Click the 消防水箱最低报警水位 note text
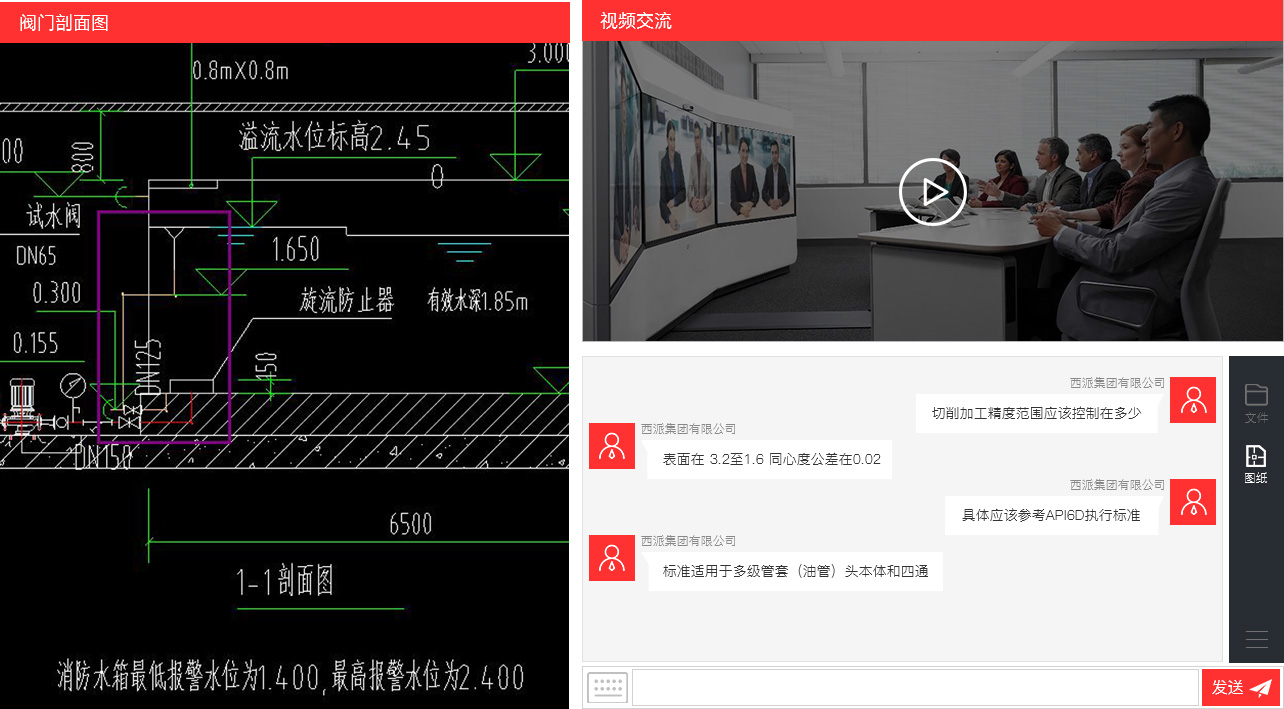Viewport: 1284px width, 709px height. [290, 677]
